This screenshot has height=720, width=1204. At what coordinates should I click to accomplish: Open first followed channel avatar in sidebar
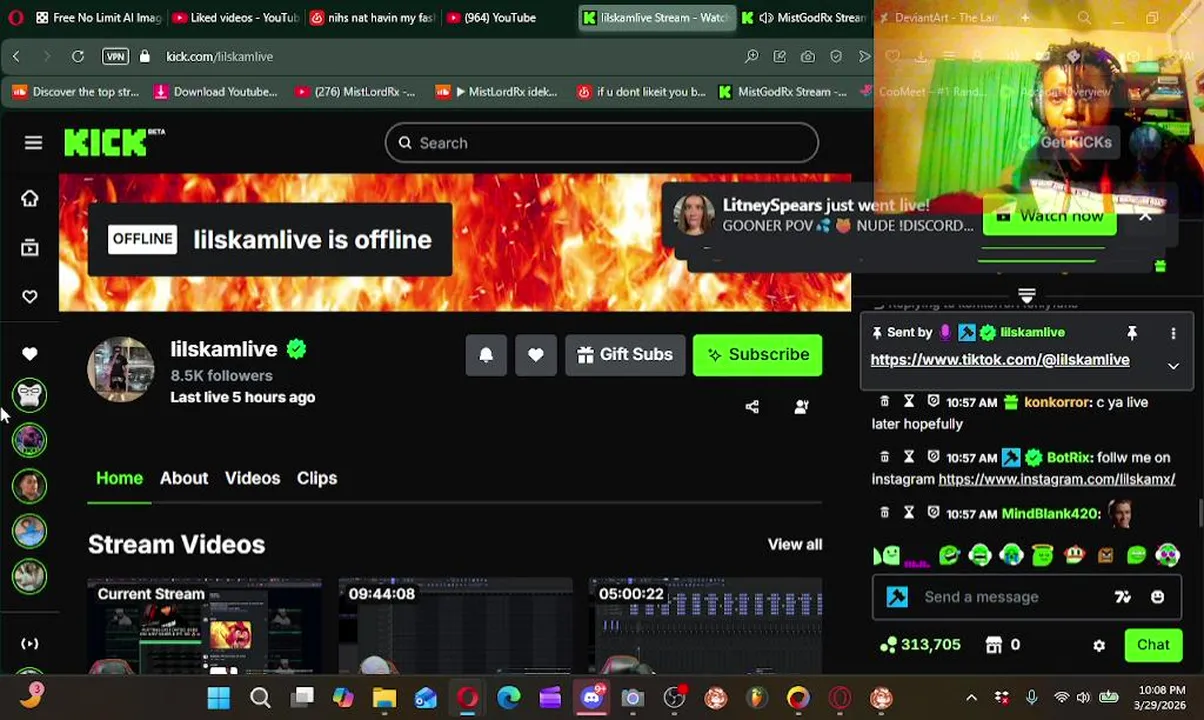click(30, 395)
